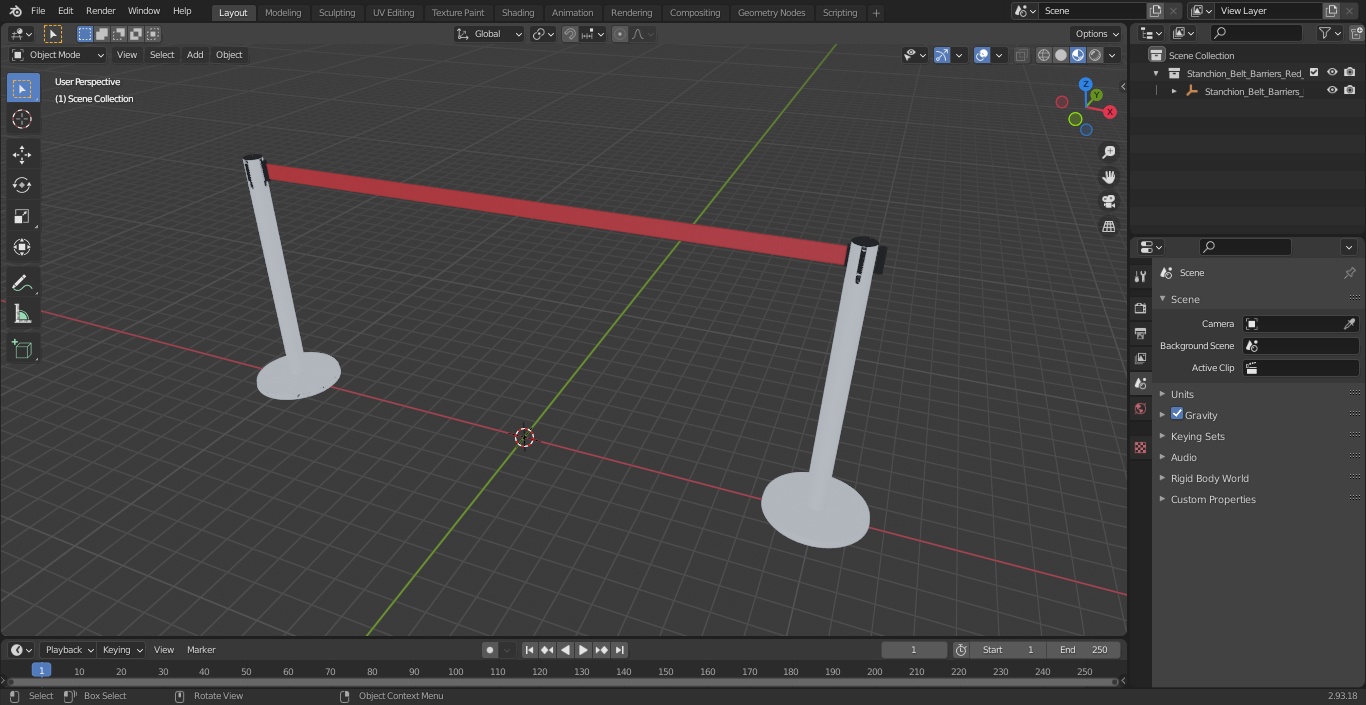
Task: Toggle timeline auto keying record button
Action: 490,650
